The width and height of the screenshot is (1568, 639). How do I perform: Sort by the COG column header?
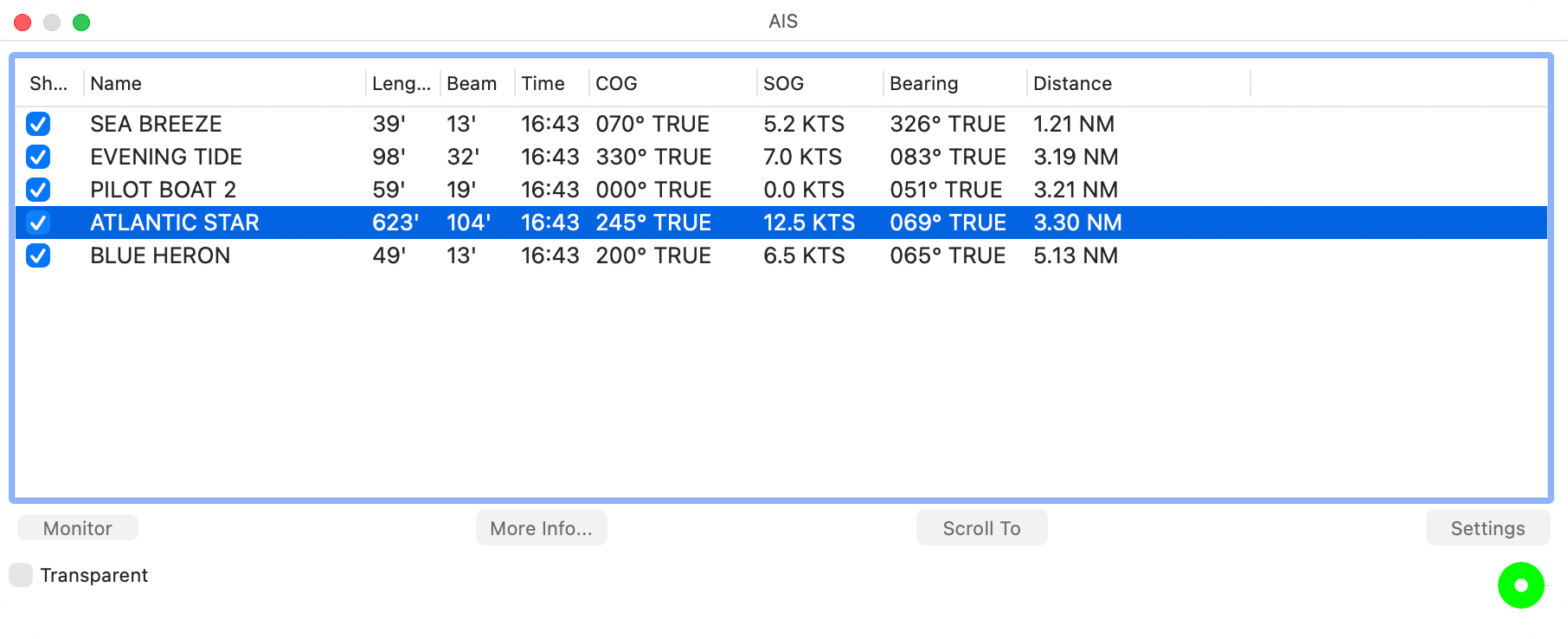[x=673, y=83]
